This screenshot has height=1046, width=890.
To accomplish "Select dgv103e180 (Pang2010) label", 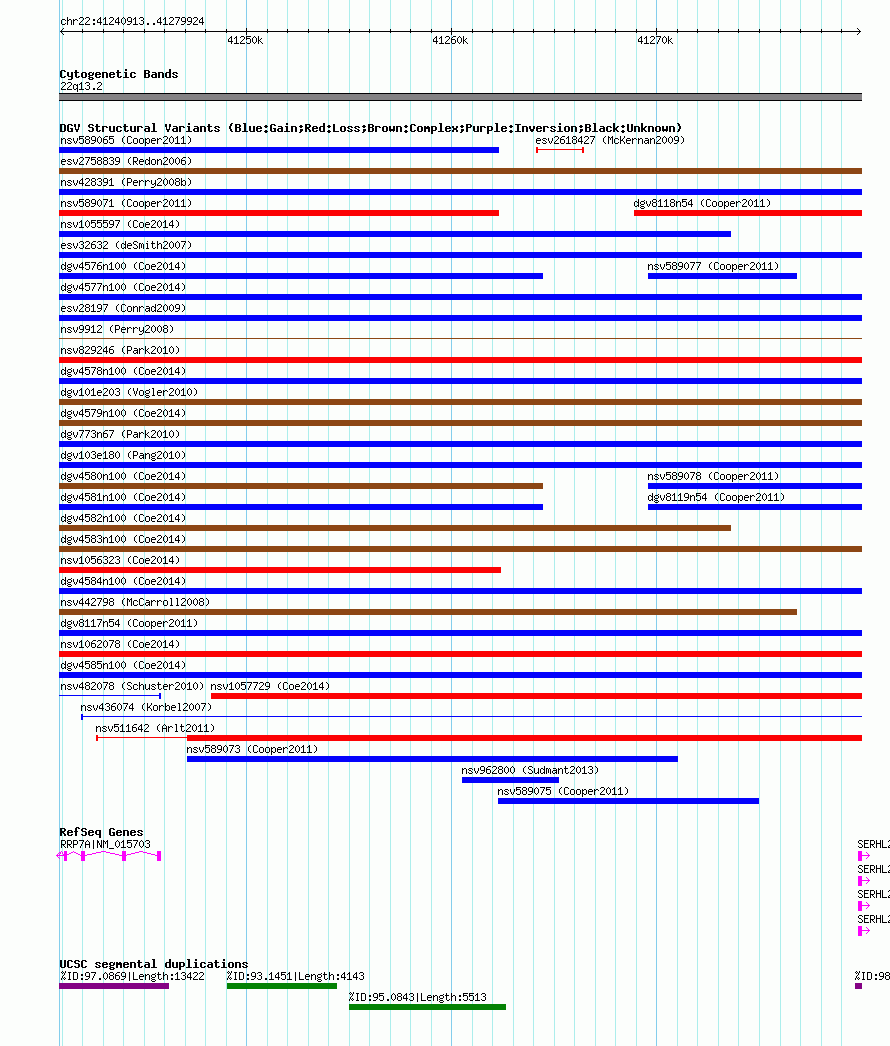I will click(123, 456).
